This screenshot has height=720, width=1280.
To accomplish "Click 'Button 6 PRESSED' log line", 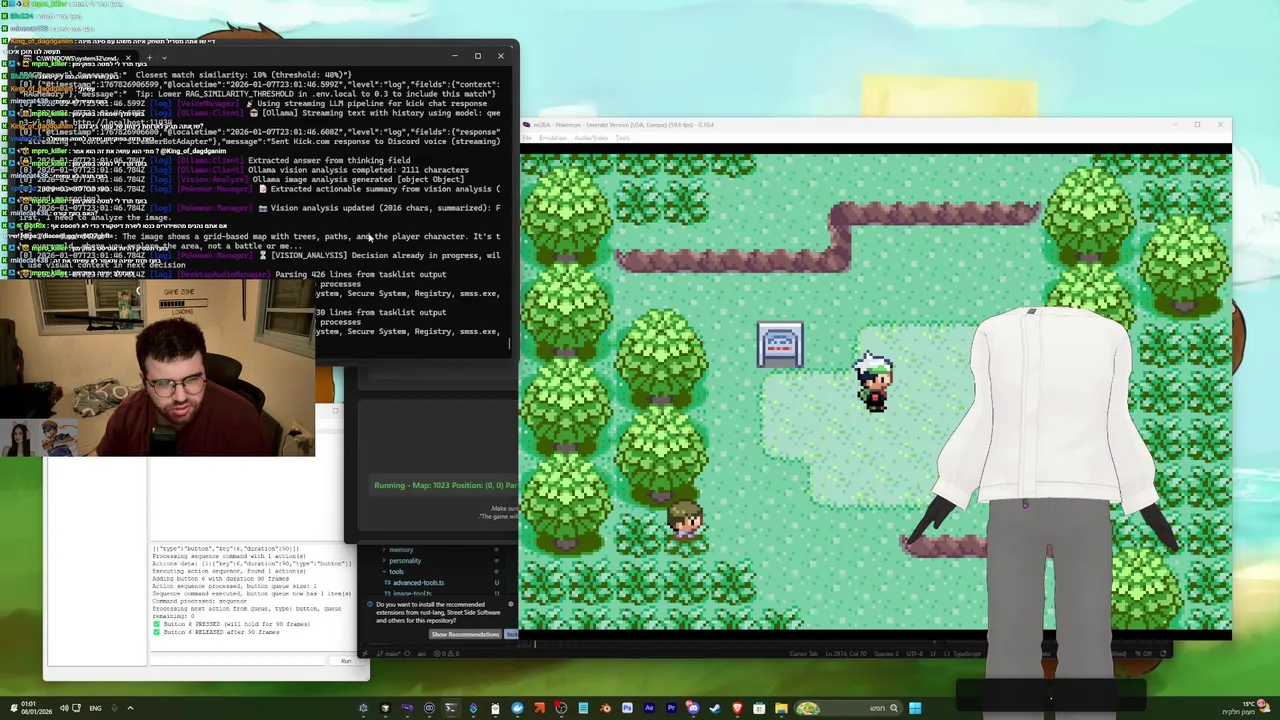I will click(x=231, y=624).
